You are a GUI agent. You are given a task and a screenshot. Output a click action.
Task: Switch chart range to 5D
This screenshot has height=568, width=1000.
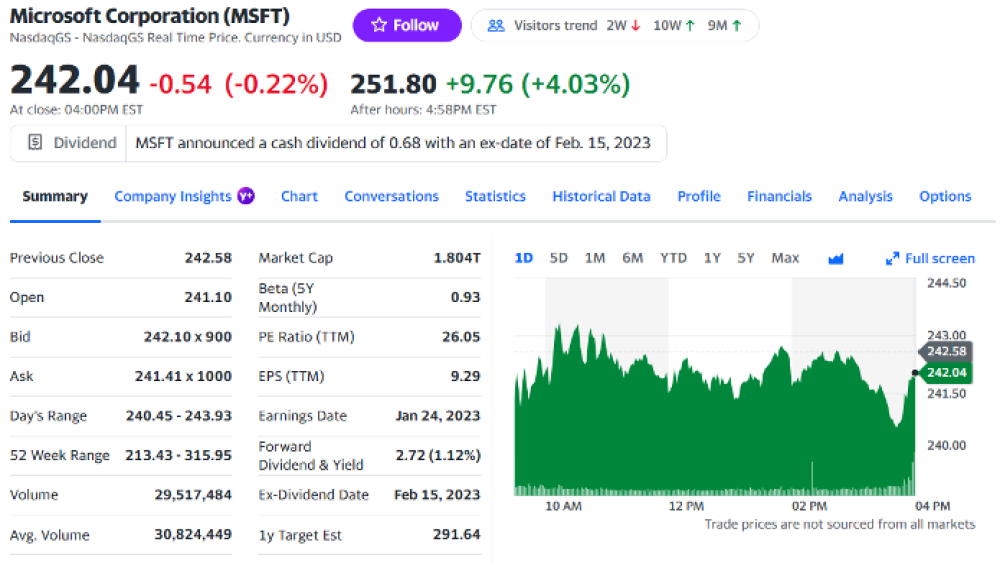559,258
